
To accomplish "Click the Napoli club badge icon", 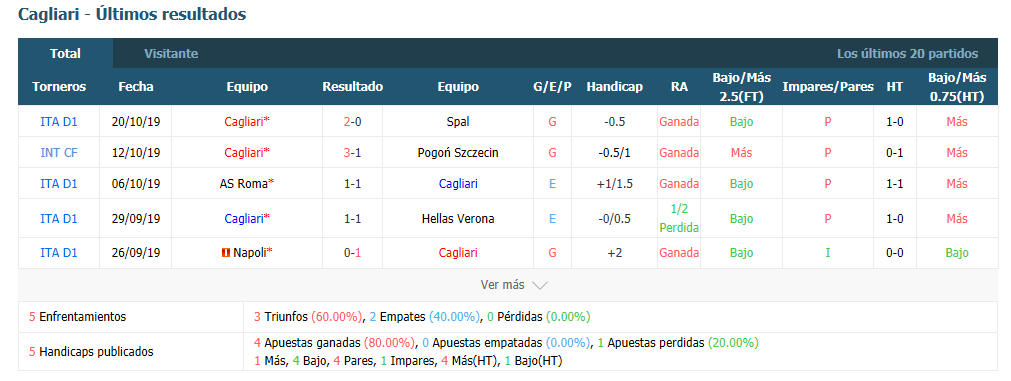I will click(x=226, y=253).
